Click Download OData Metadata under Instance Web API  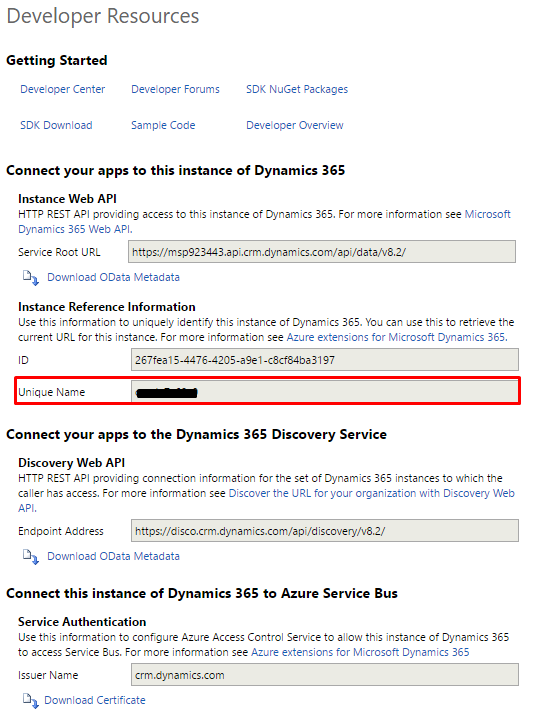pyautogui.click(x=113, y=277)
